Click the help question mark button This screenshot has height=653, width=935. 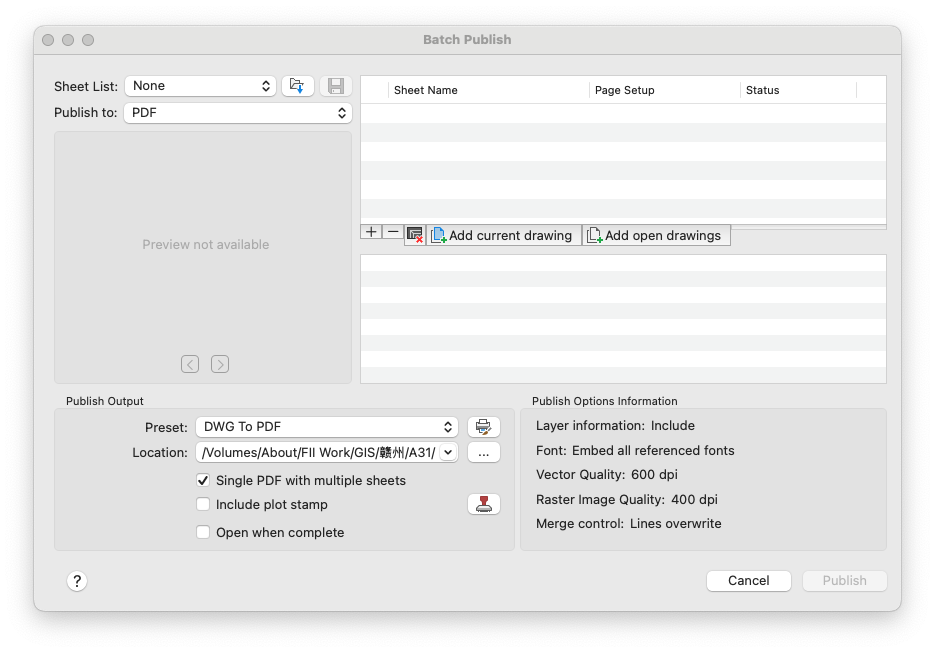(77, 581)
